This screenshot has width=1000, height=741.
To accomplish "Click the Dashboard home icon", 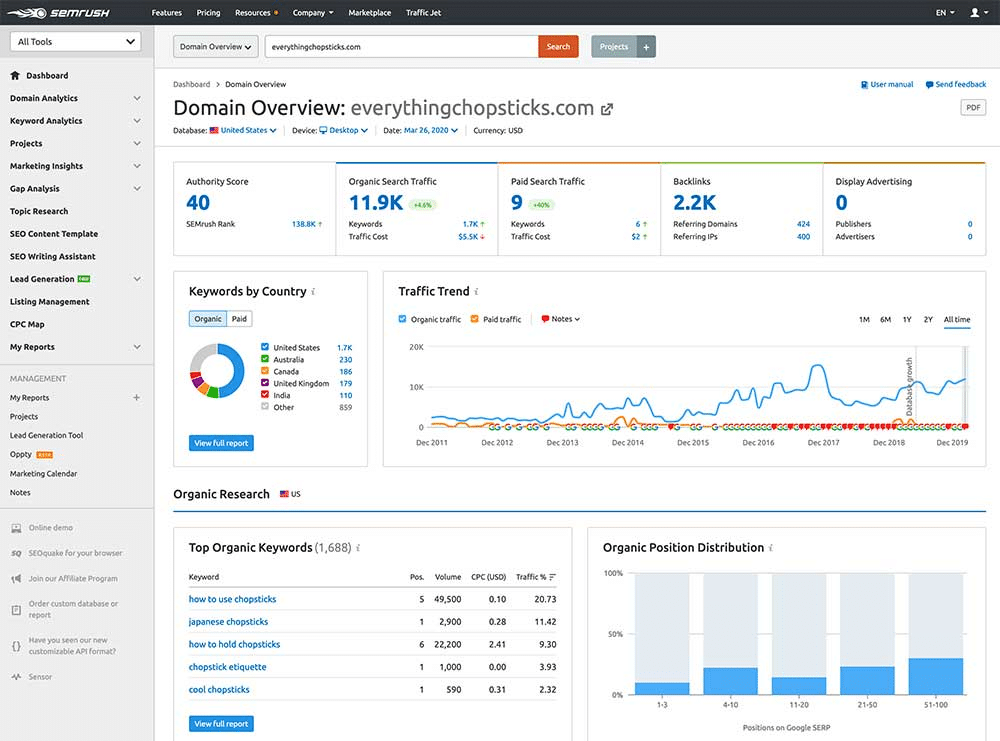I will point(15,75).
